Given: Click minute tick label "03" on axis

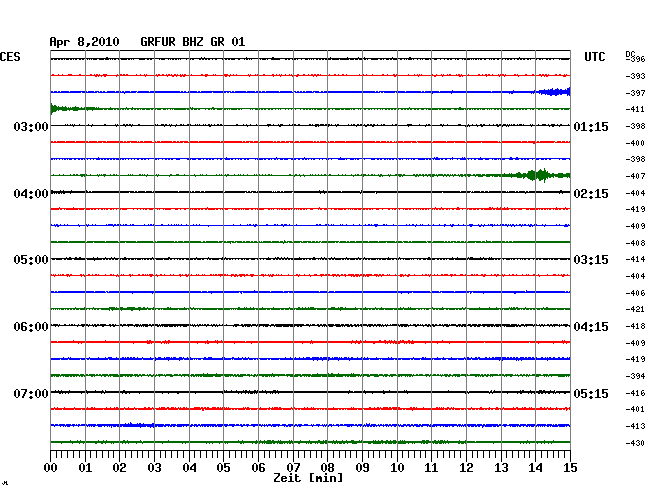Looking at the screenshot, I should coord(154,467).
